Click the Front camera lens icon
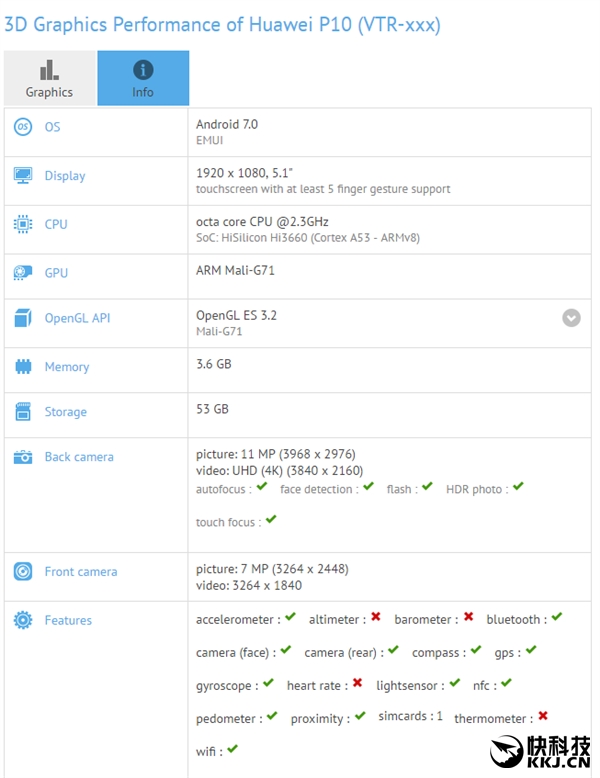Viewport: 600px width, 778px height. [23, 572]
